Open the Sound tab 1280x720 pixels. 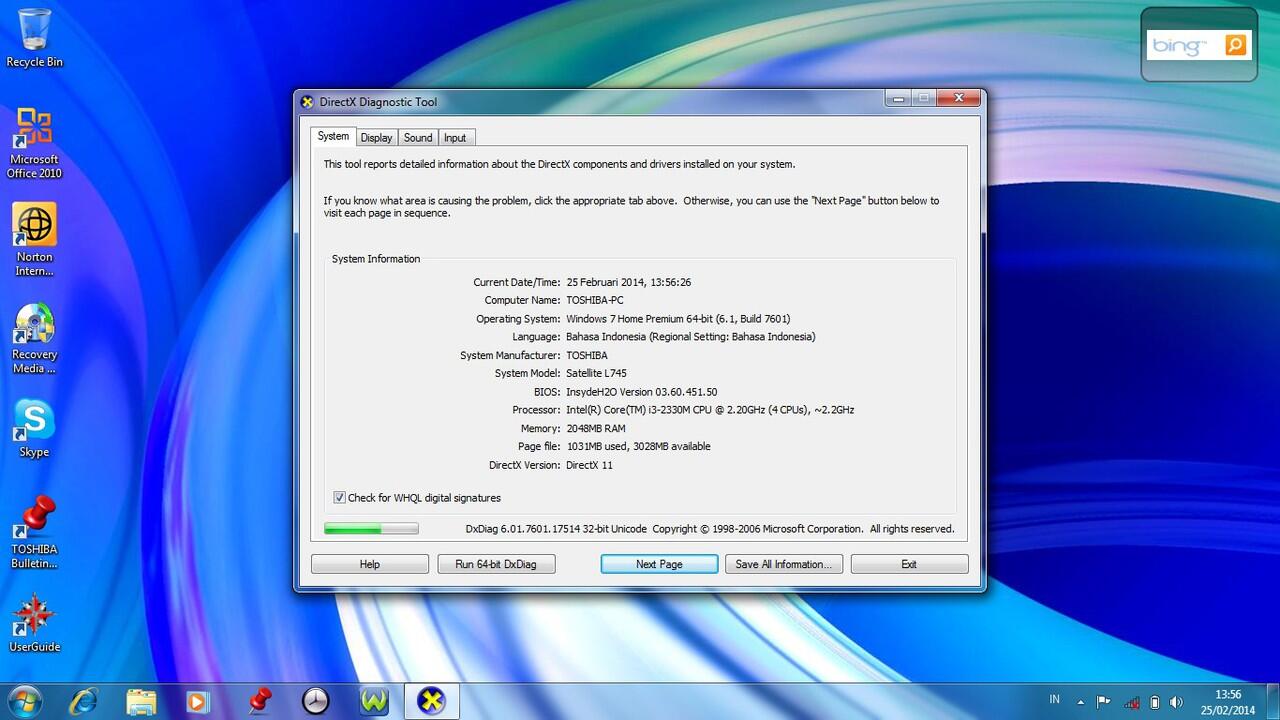(x=418, y=138)
